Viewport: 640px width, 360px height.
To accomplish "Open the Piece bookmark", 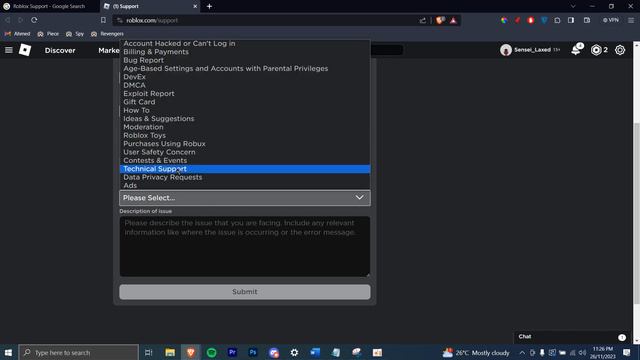I will point(48,34).
